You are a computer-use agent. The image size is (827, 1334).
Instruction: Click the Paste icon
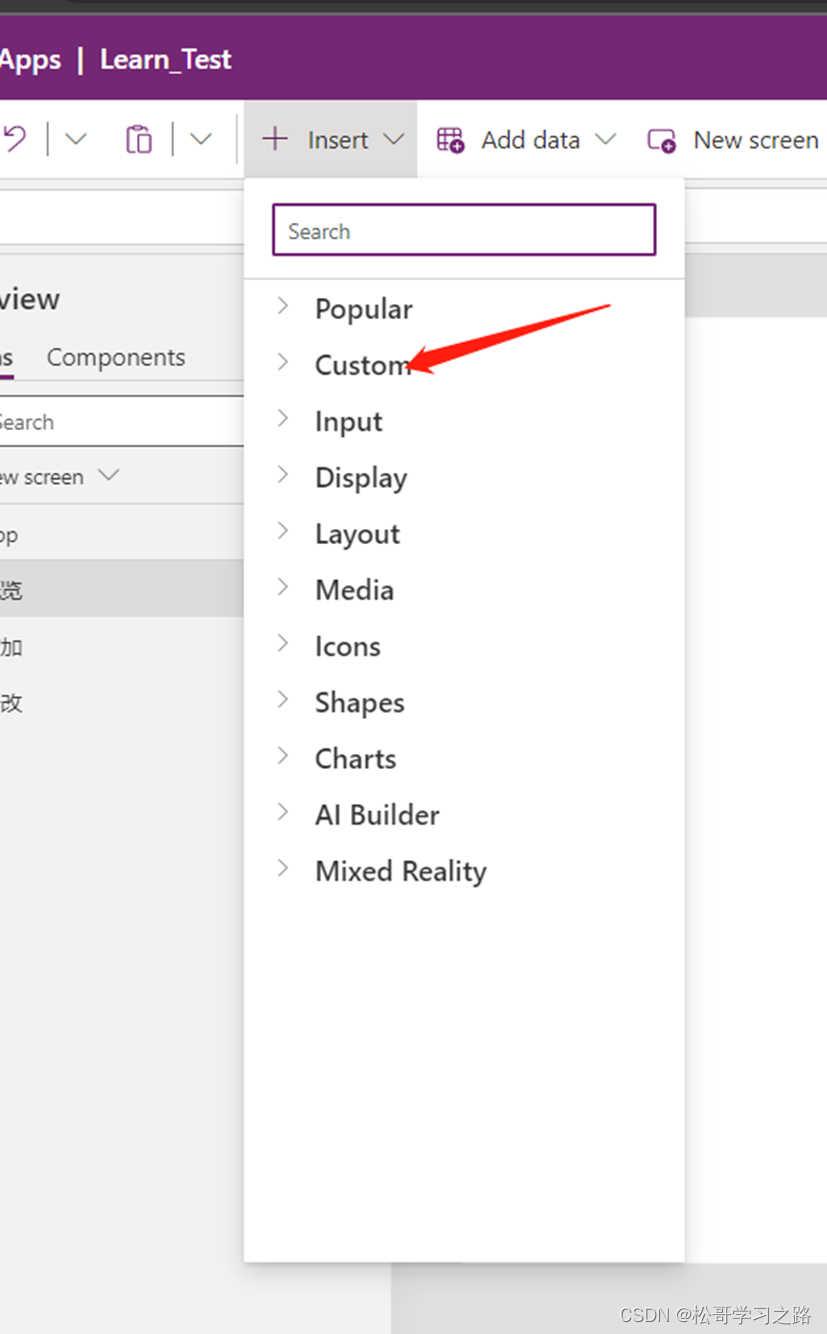pyautogui.click(x=138, y=139)
